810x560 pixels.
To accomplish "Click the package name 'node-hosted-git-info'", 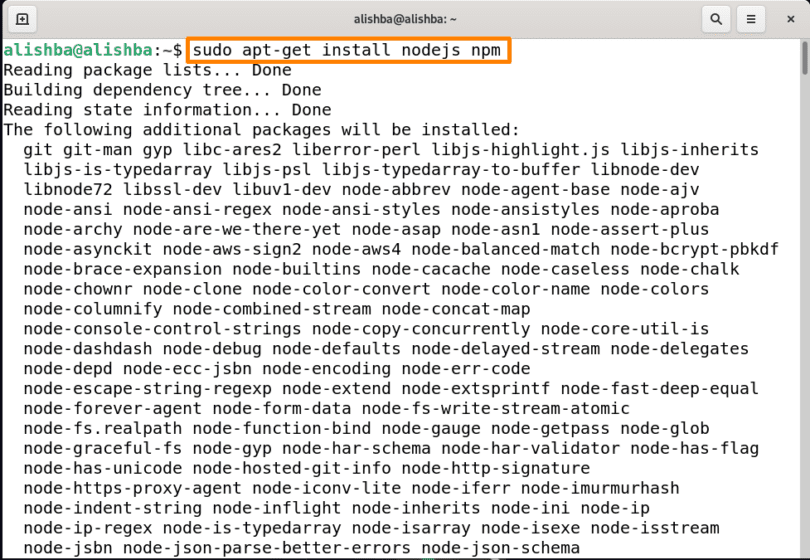I will 291,468.
